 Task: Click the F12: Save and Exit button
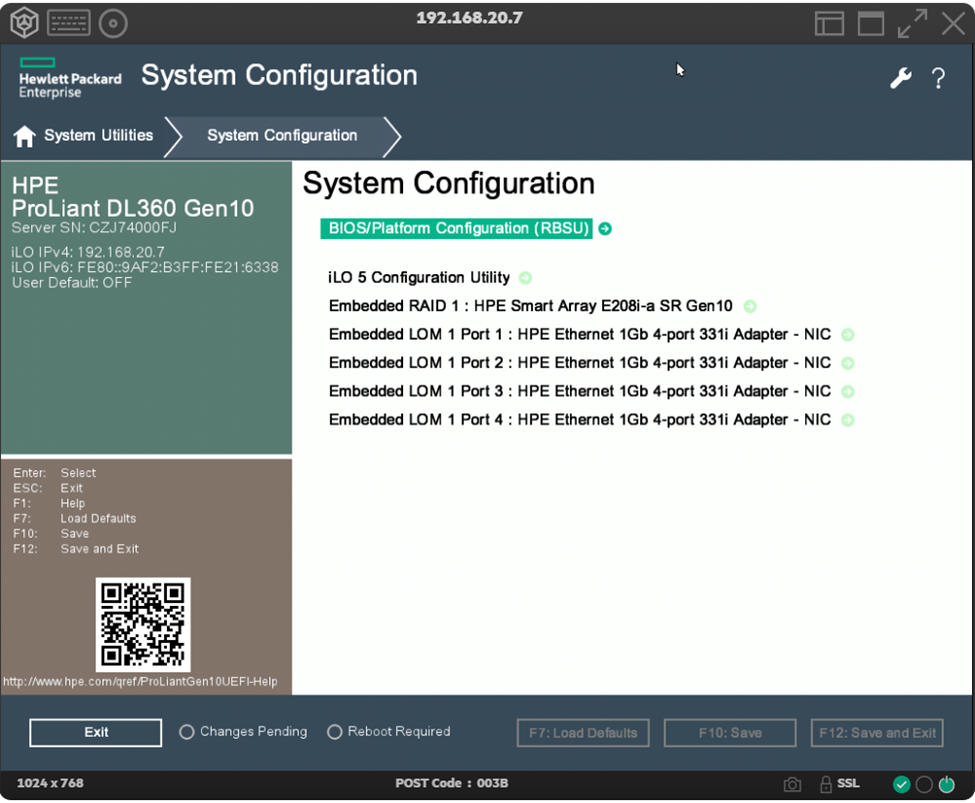[877, 733]
